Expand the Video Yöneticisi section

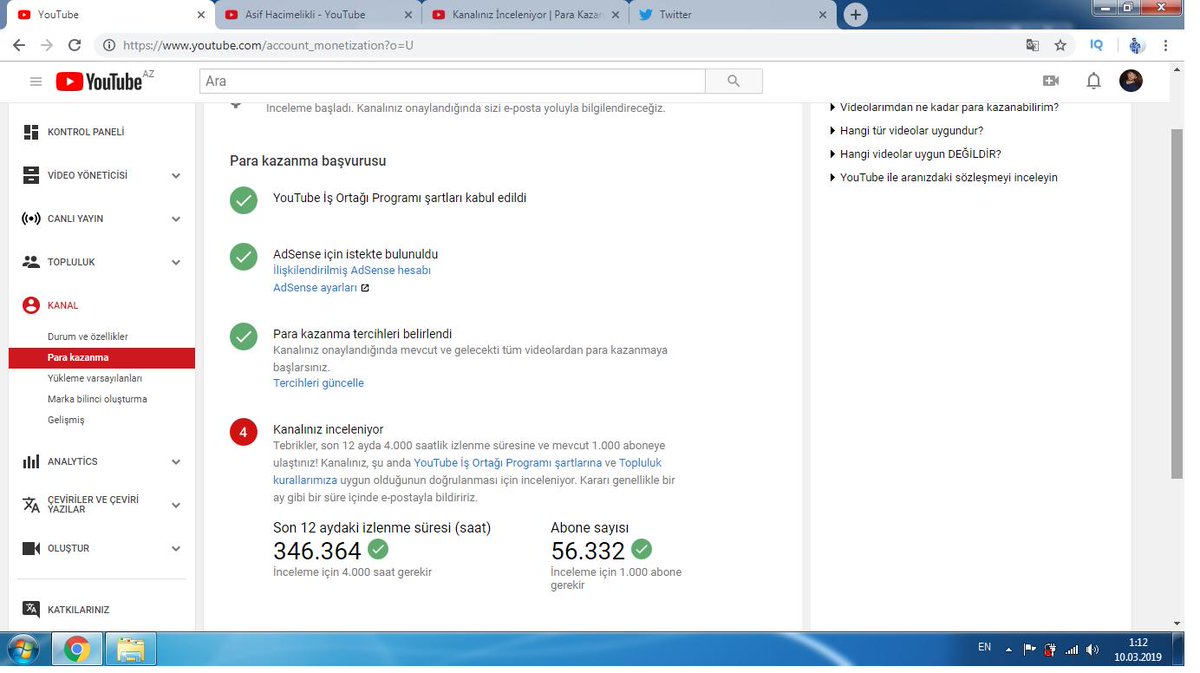[176, 176]
